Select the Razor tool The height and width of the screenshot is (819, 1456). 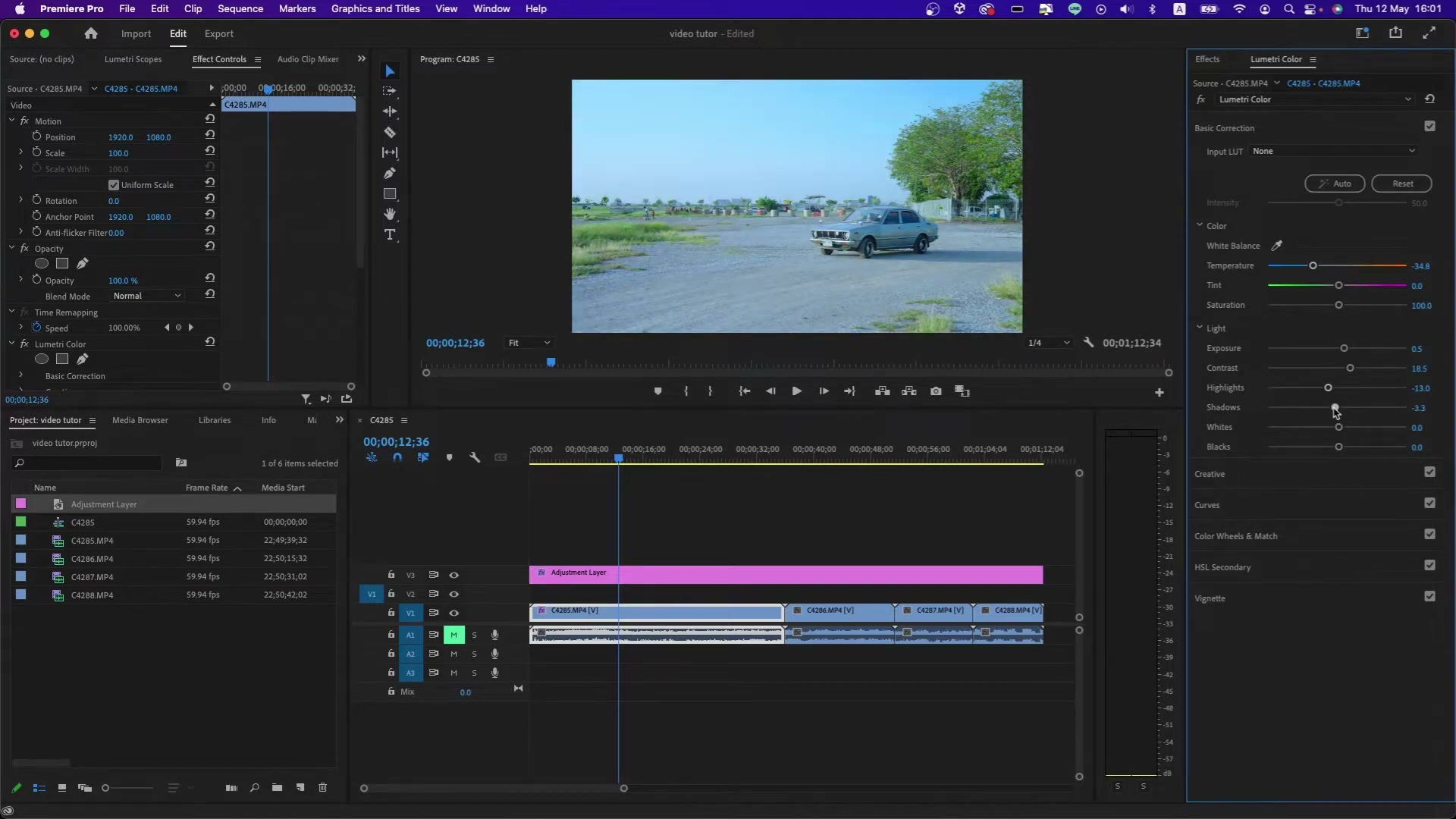390,132
